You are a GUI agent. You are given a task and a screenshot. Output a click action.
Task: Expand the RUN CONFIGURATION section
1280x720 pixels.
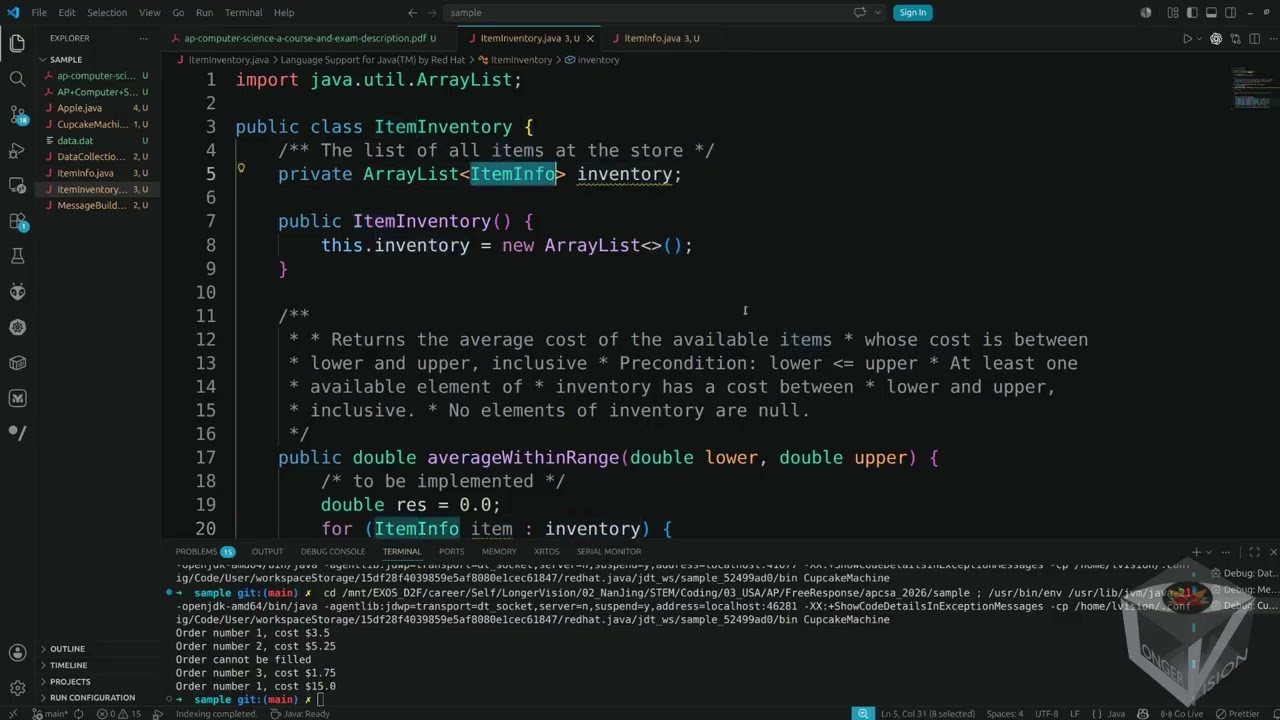(x=92, y=698)
